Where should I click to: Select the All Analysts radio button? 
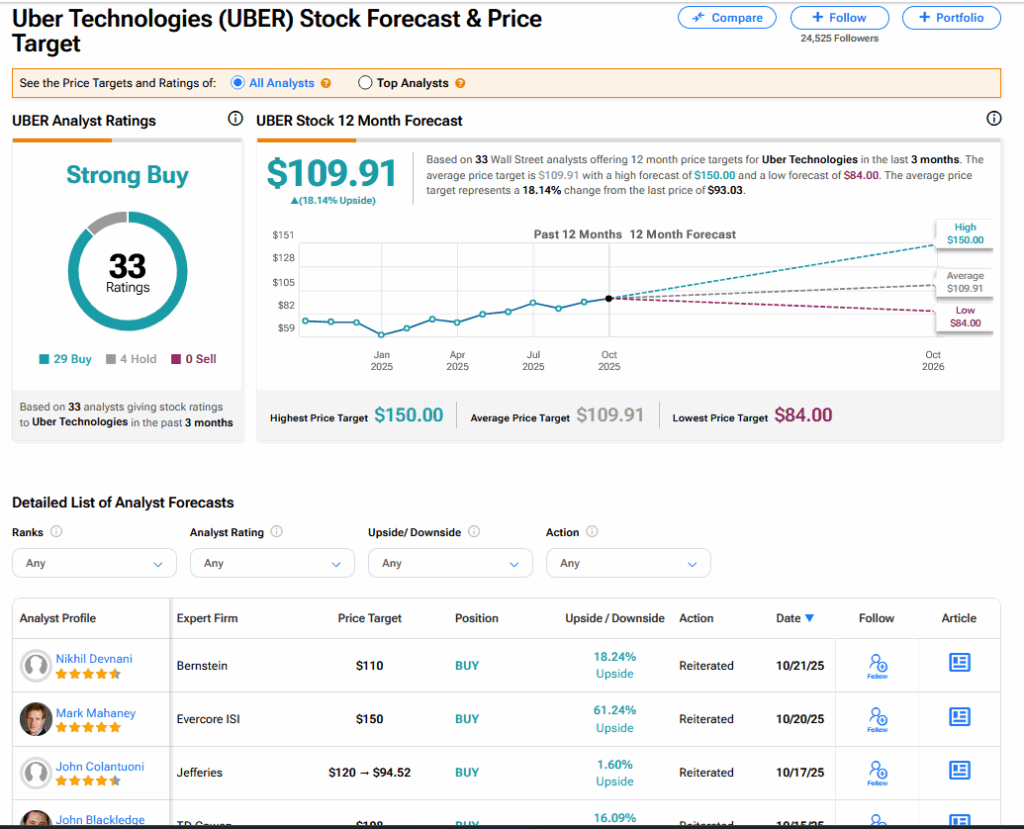point(238,83)
